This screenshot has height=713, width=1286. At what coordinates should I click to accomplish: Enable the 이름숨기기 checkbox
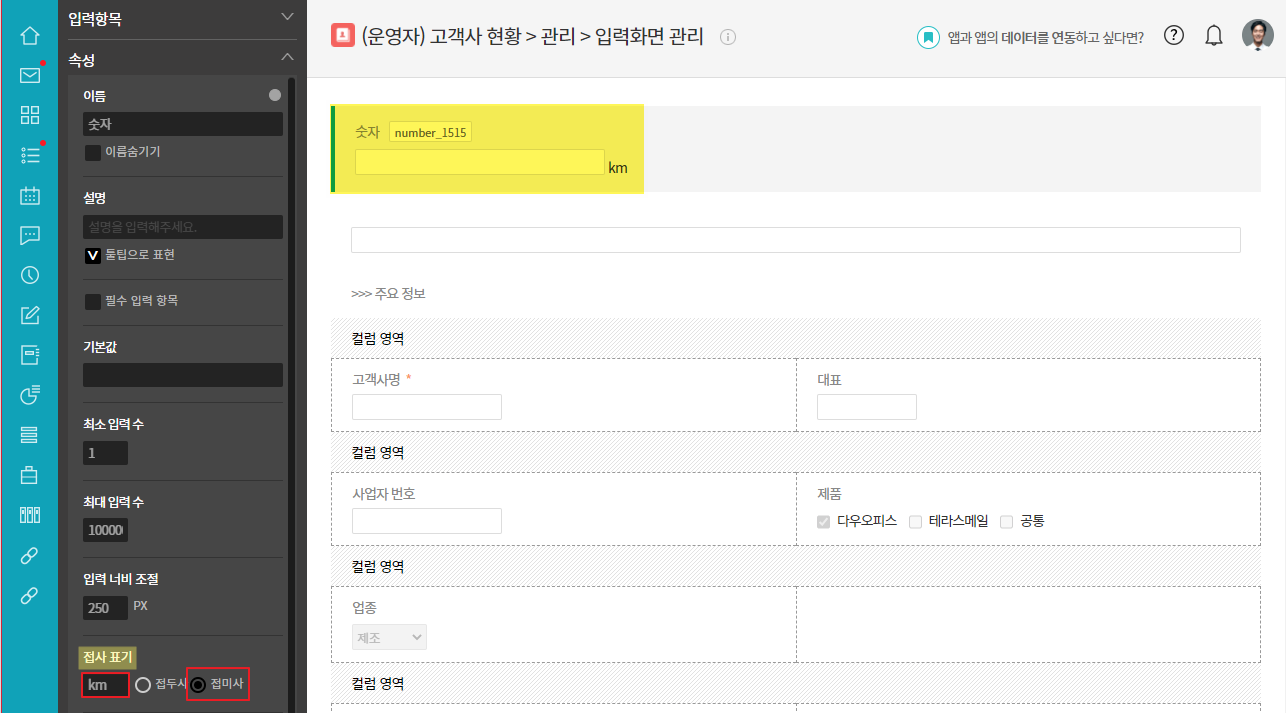(x=93, y=152)
